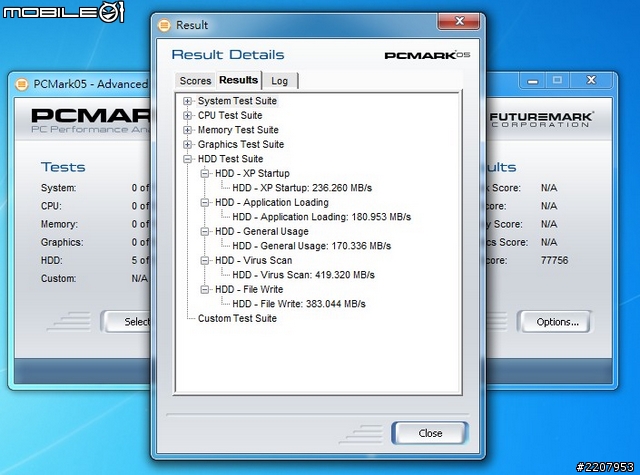The image size is (640, 475).
Task: Select the Memory Test Suite row
Action: (x=238, y=130)
